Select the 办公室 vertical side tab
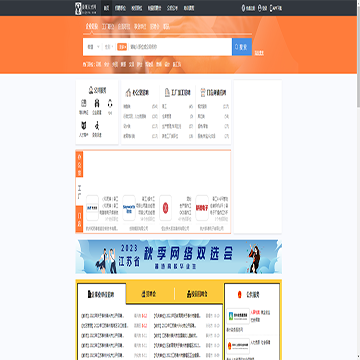360x360 pixels. click(79, 164)
